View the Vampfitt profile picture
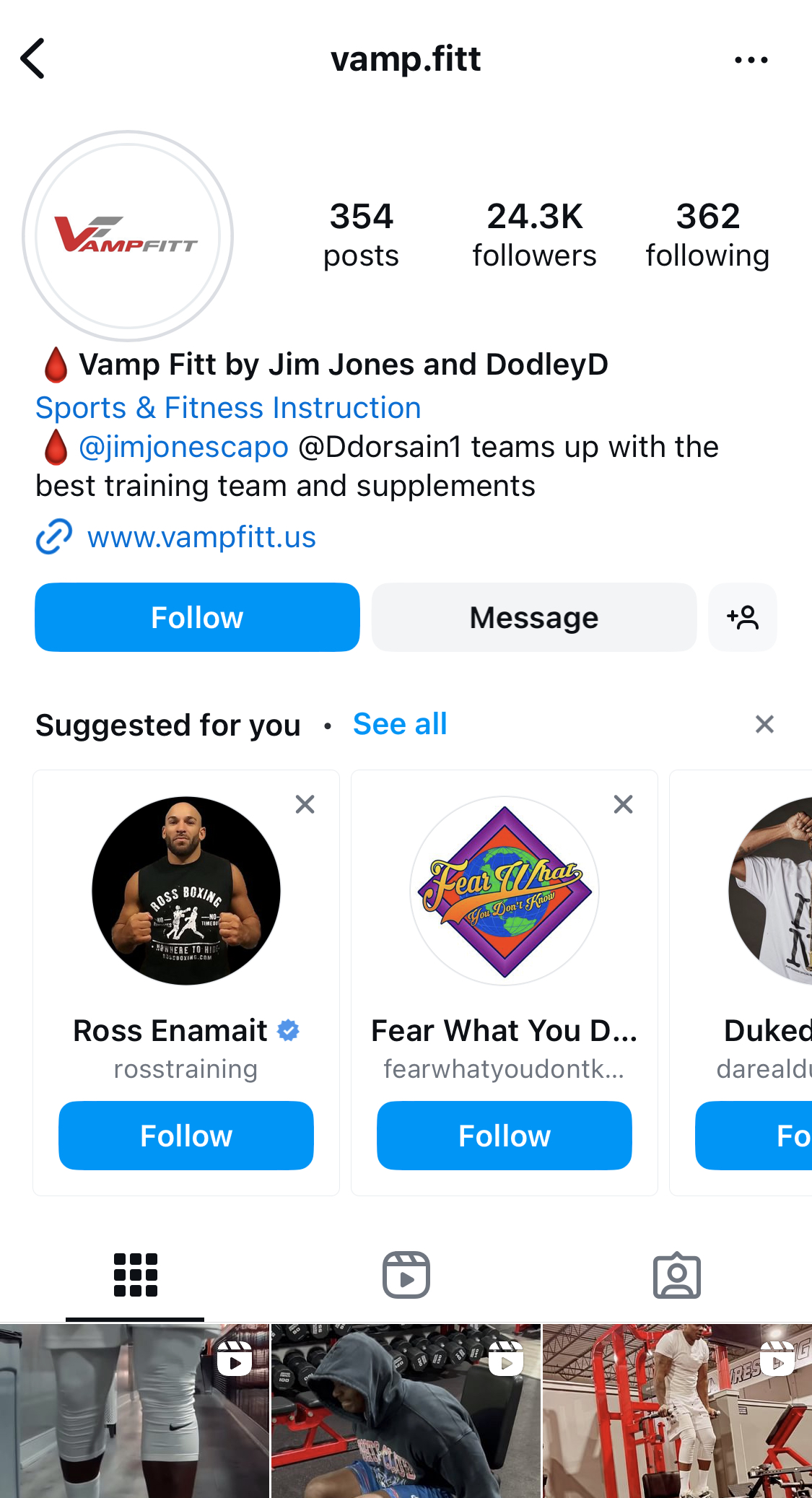 click(x=128, y=236)
